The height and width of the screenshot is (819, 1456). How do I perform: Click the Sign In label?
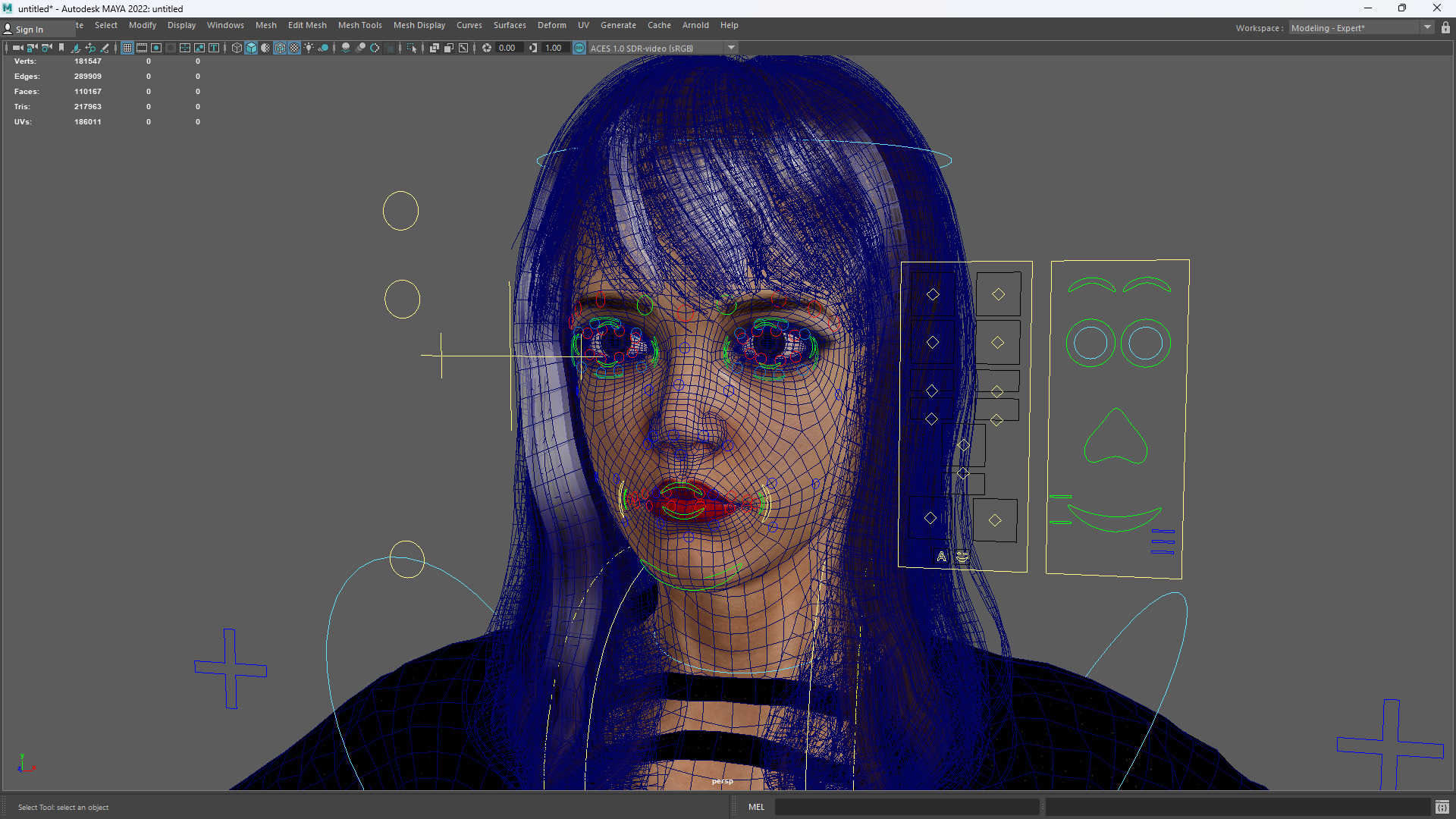click(30, 30)
